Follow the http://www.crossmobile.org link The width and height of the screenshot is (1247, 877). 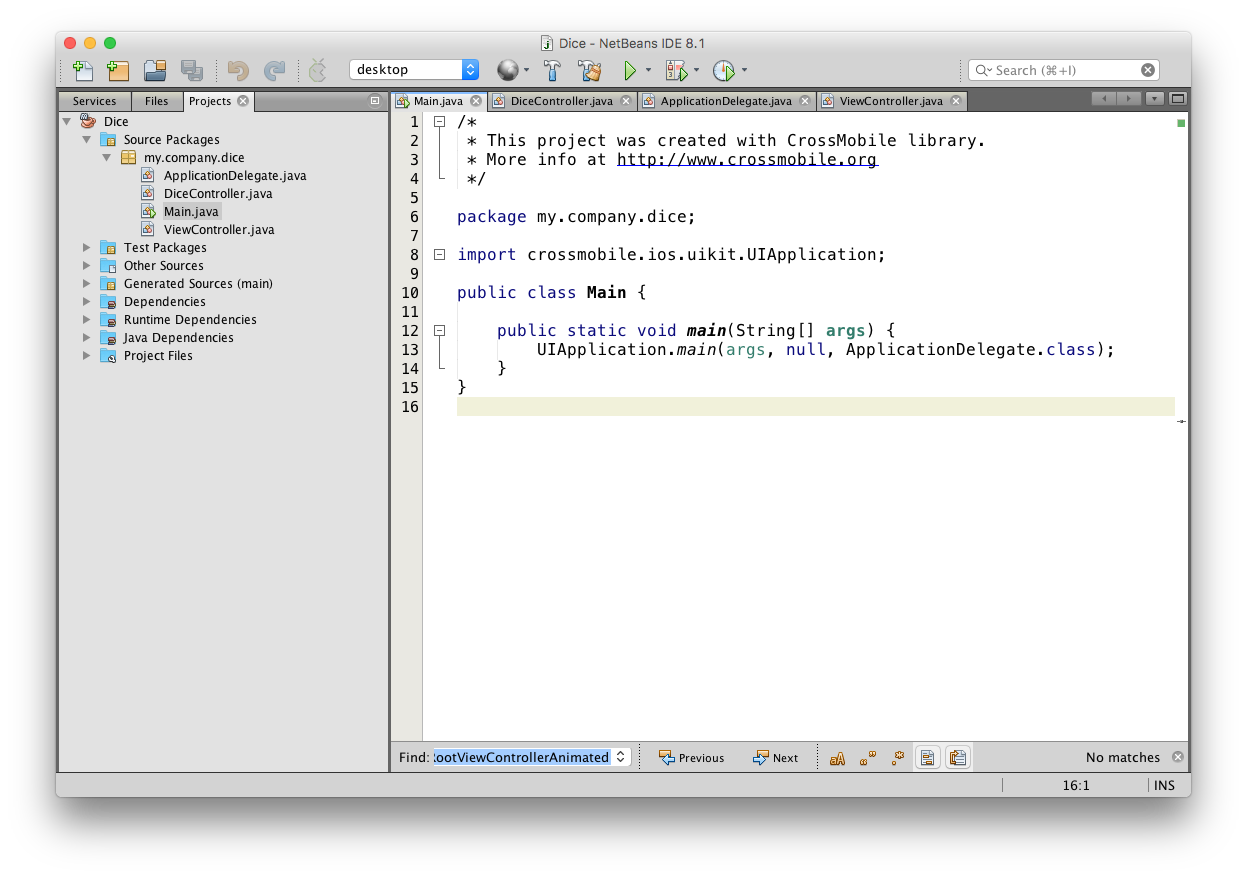[747, 159]
